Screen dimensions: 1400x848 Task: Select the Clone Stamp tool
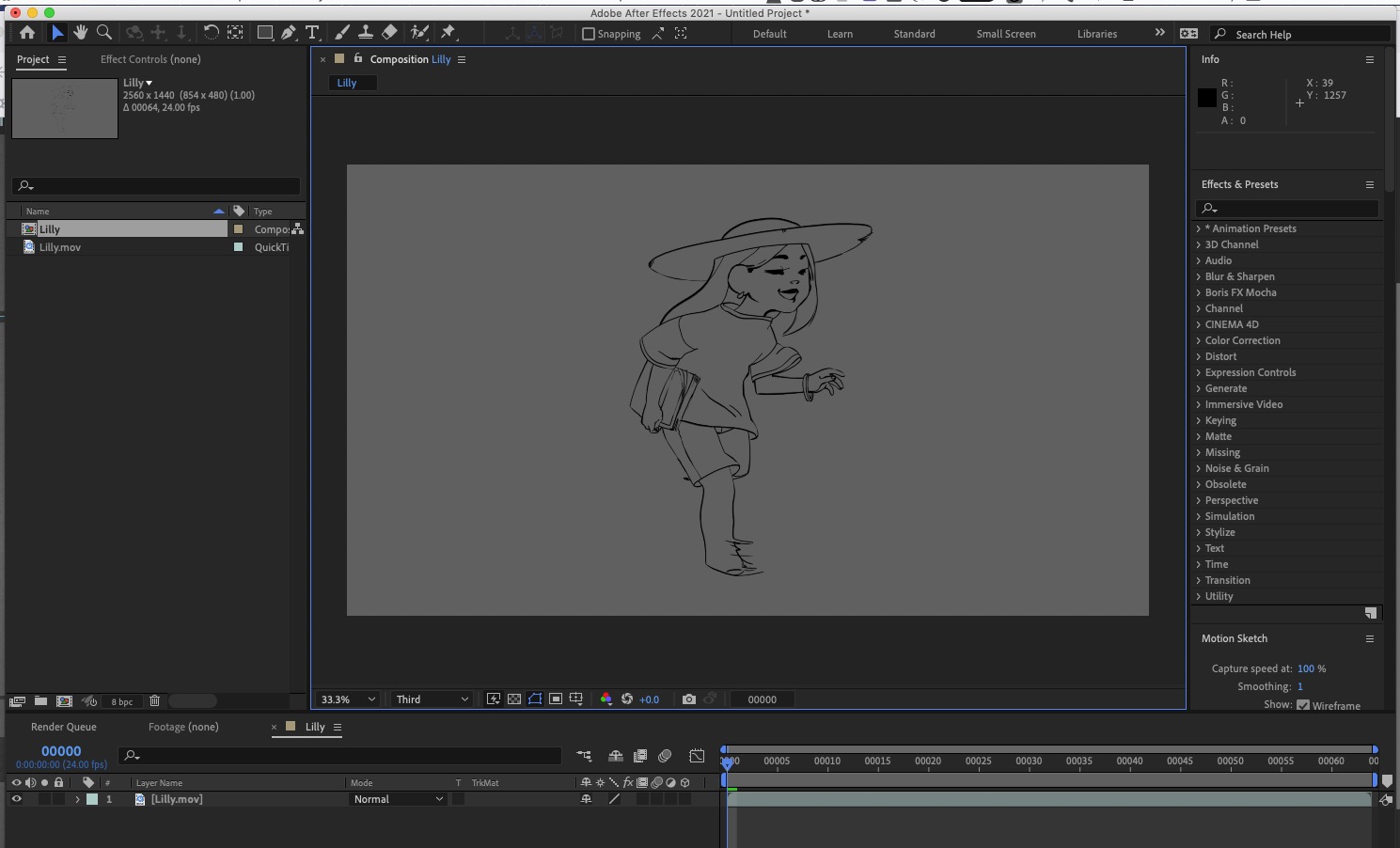366,33
